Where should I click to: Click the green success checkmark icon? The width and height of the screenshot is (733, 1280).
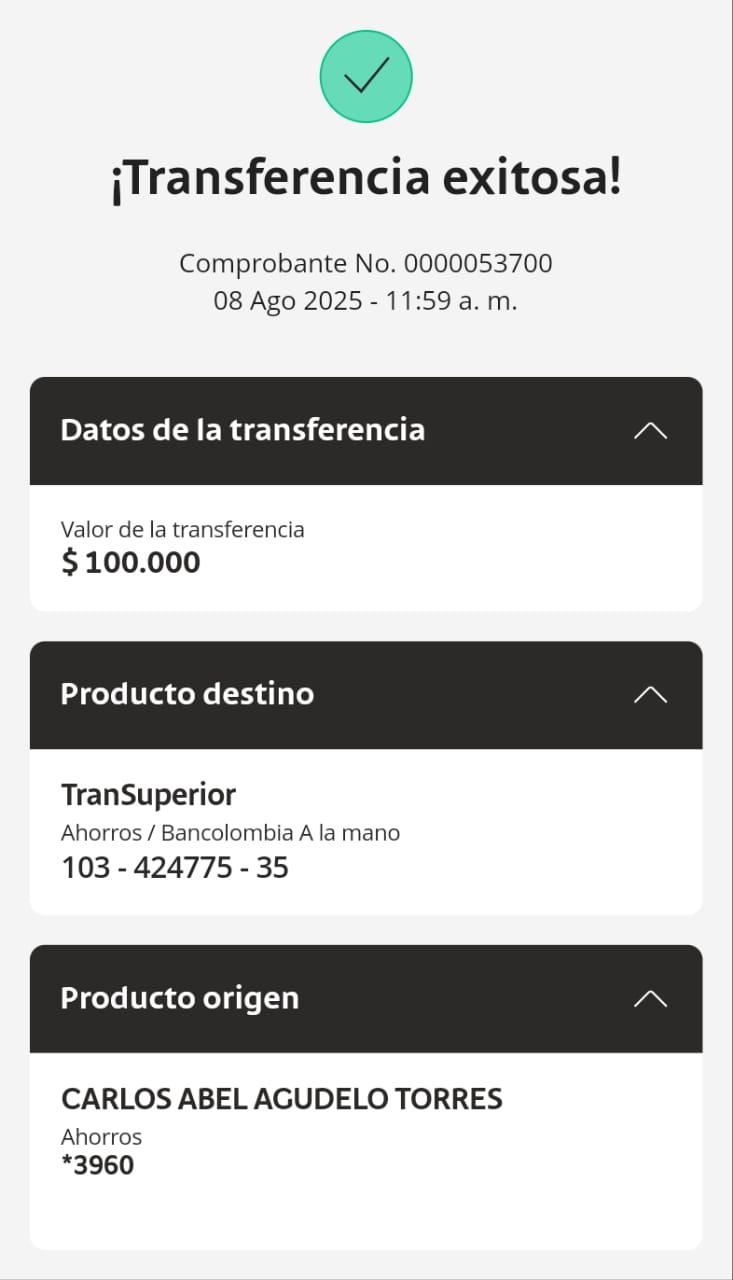(366, 77)
